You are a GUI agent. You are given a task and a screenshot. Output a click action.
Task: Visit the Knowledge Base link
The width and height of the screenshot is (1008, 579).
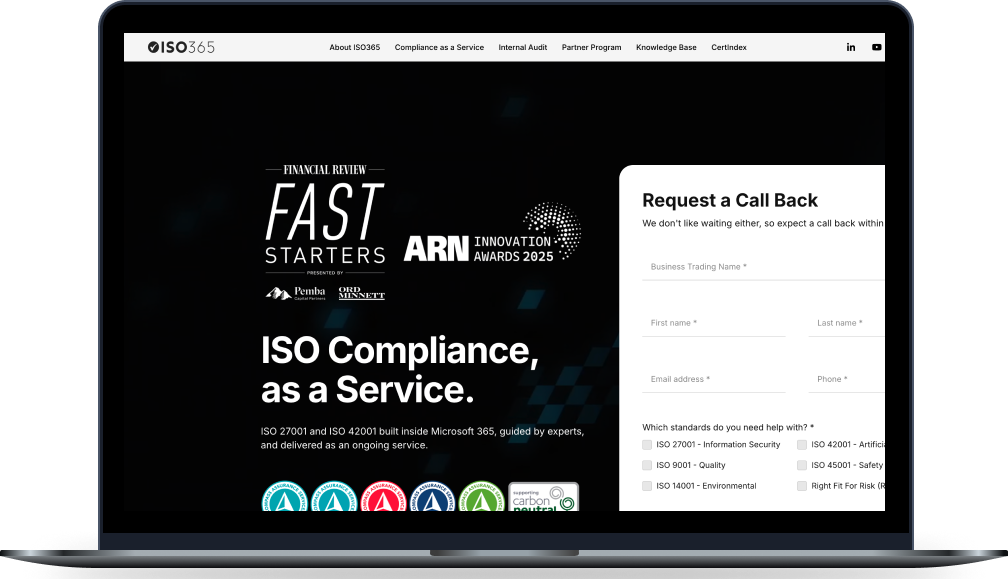pos(666,48)
